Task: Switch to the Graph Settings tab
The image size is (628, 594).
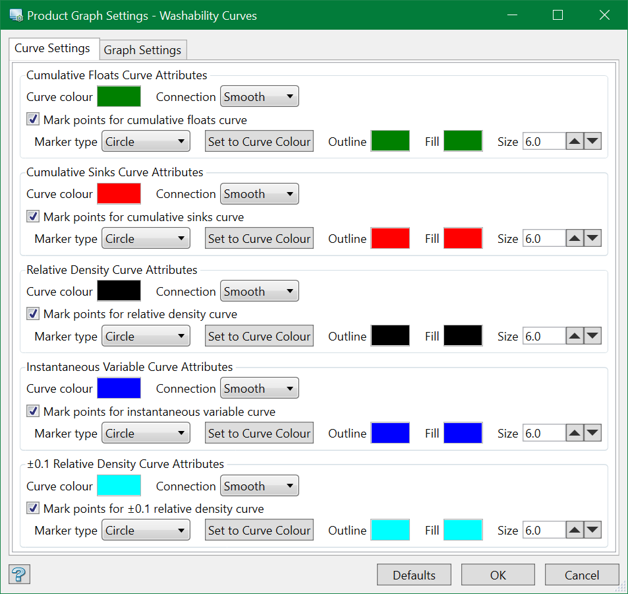Action: pos(143,50)
